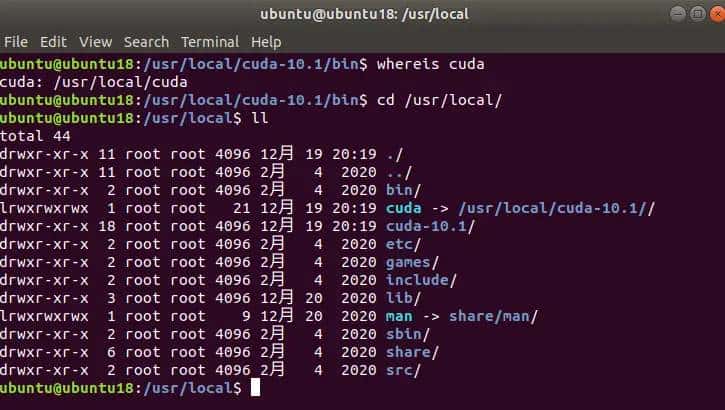Click the 'cuda: /usr/local/cuda' output line

(93, 82)
